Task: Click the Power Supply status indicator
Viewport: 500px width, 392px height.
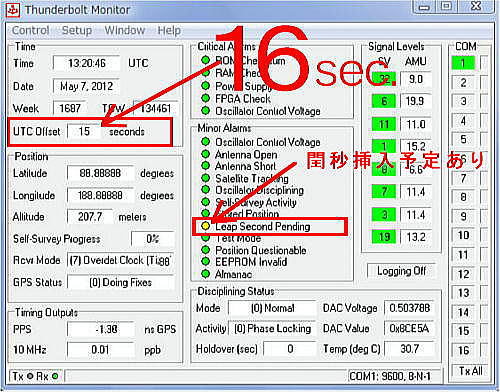Action: pyautogui.click(x=206, y=86)
